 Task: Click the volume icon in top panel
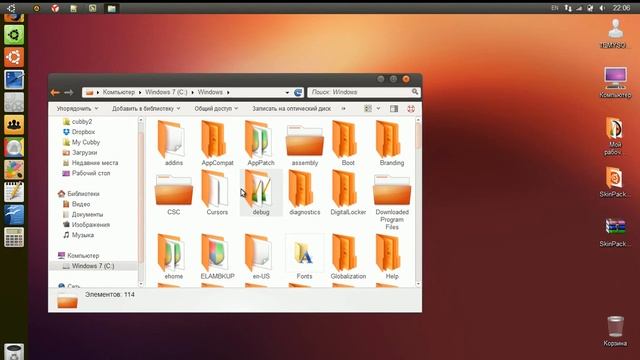coord(602,8)
